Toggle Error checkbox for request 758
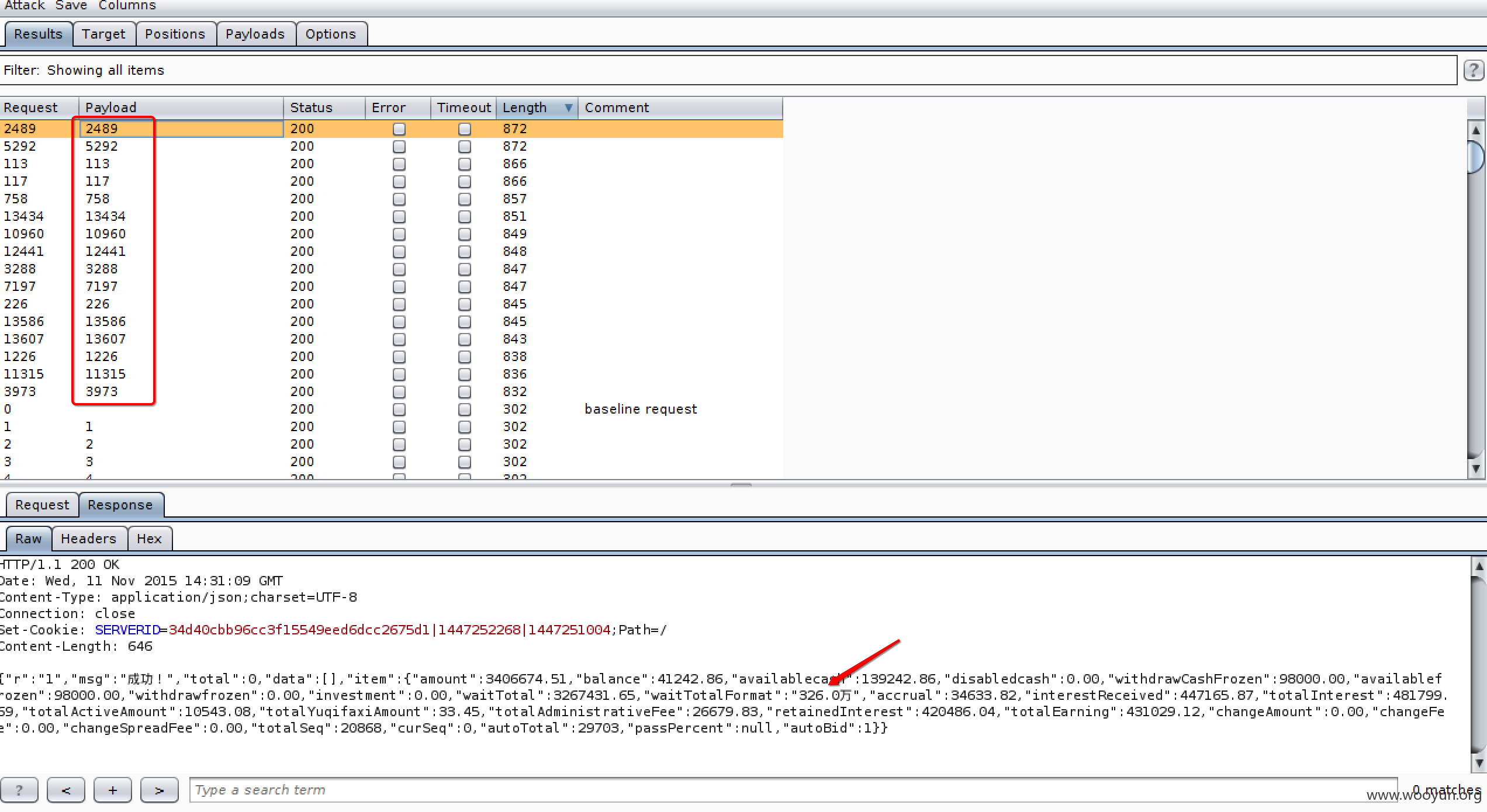Image resolution: width=1487 pixels, height=812 pixels. pyautogui.click(x=399, y=199)
